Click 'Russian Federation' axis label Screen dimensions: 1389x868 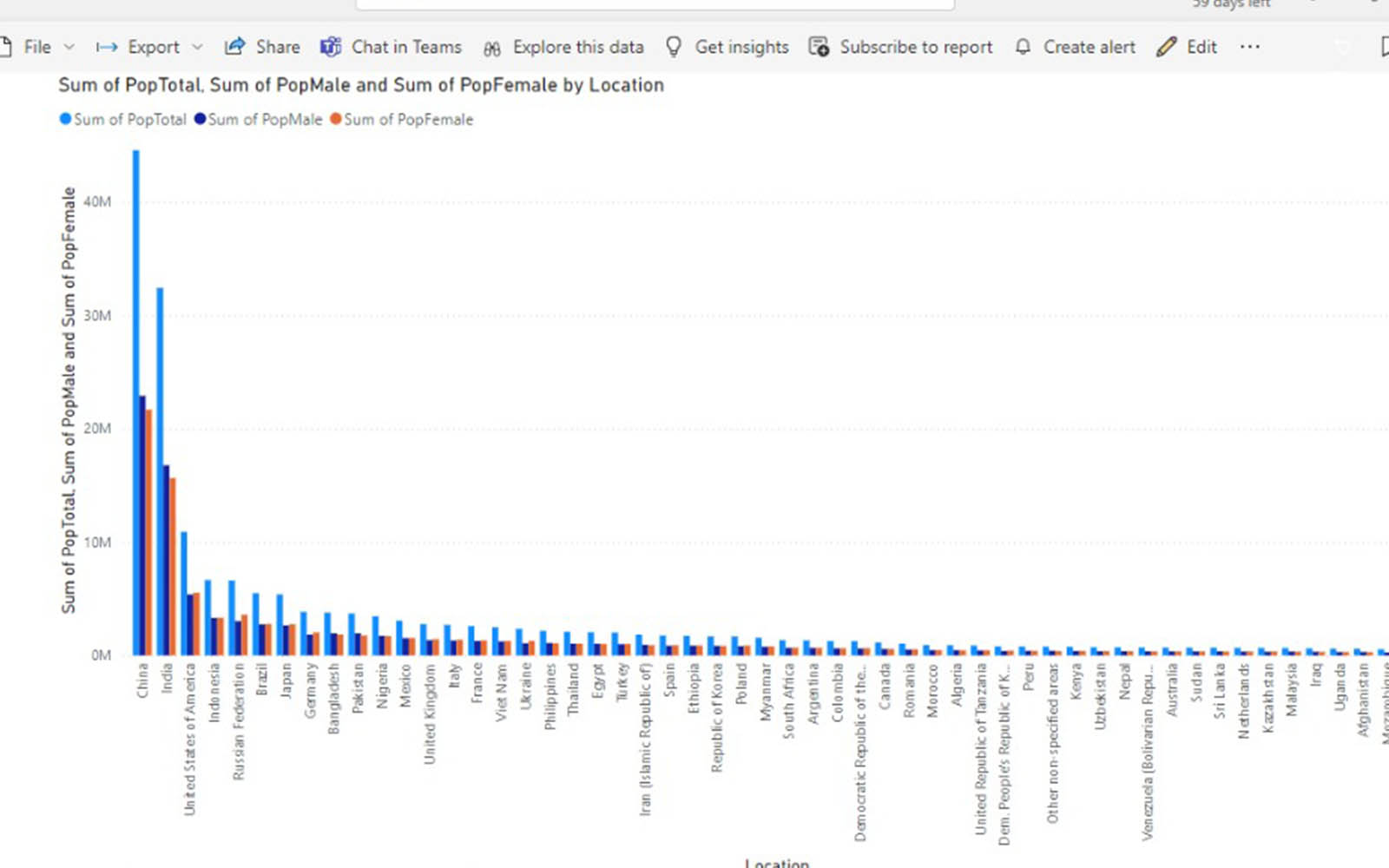point(238,721)
